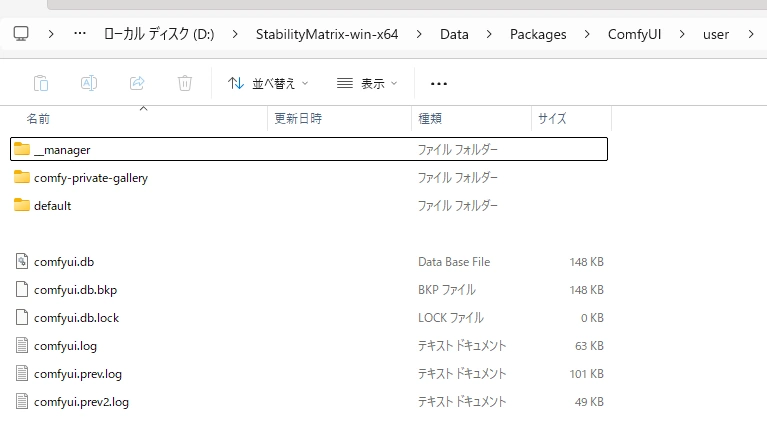Open the 並べ替え sort dropdown
This screenshot has width=767, height=424.
pos(268,84)
